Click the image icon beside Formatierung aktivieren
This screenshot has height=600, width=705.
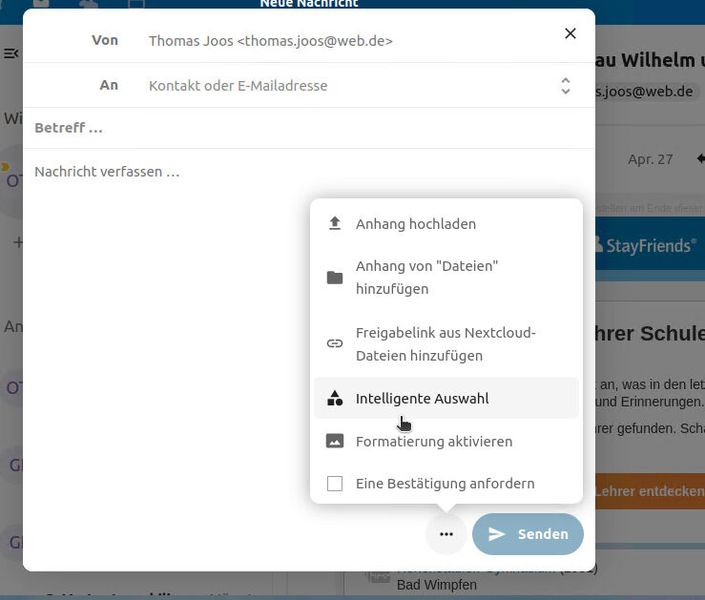(335, 441)
